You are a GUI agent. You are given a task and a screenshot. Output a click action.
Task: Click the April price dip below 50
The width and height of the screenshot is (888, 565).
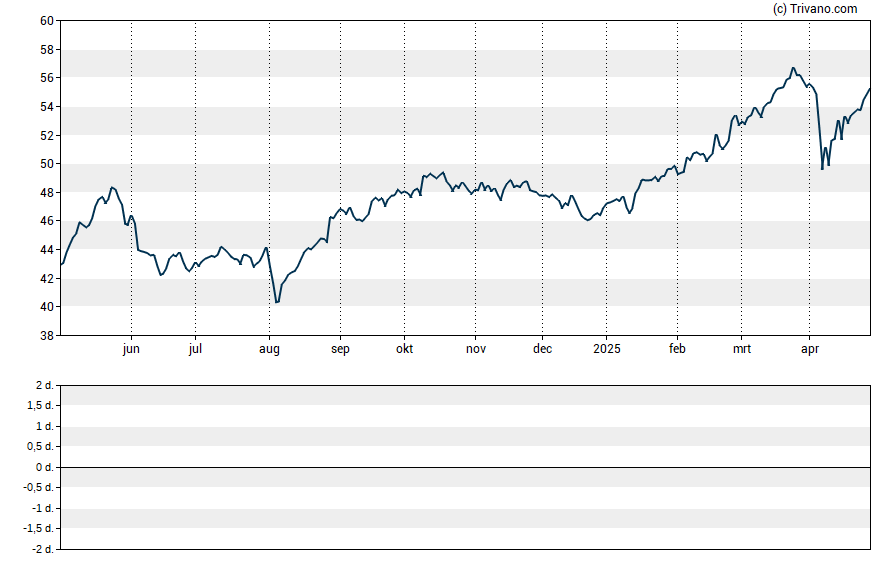click(822, 168)
